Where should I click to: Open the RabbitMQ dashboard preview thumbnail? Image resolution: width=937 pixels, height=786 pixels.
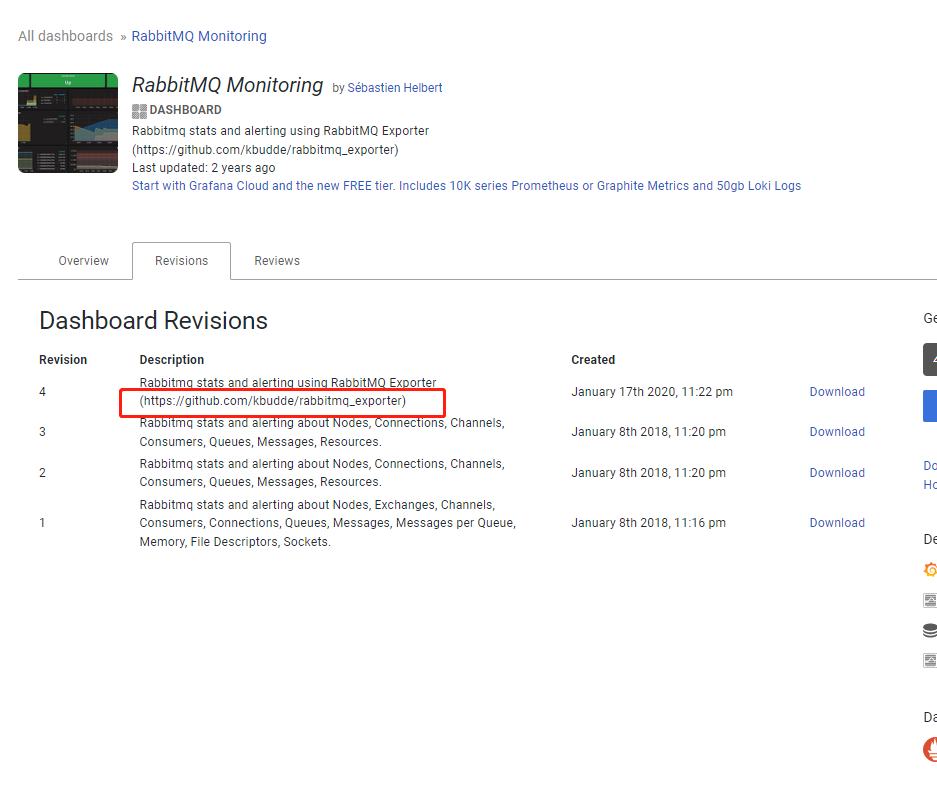pyautogui.click(x=68, y=123)
